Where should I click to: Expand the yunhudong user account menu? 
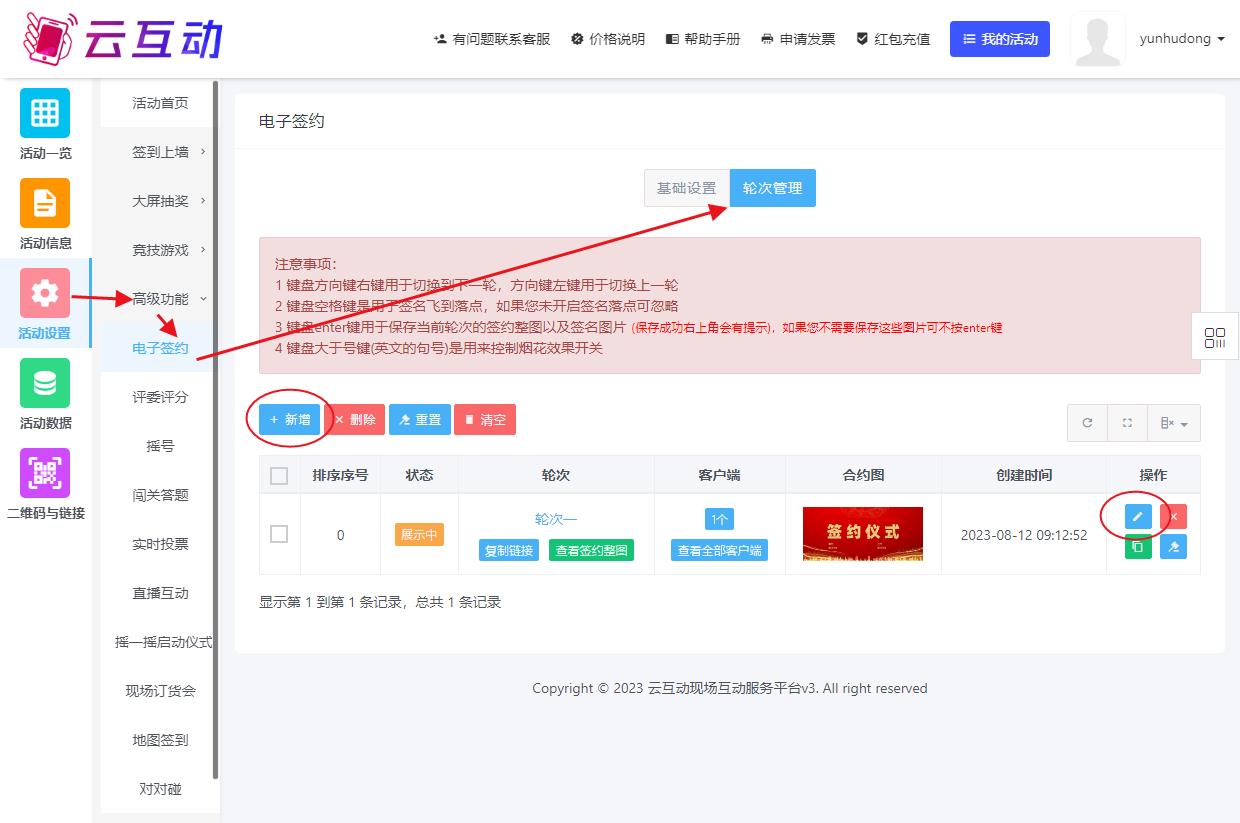click(1181, 39)
